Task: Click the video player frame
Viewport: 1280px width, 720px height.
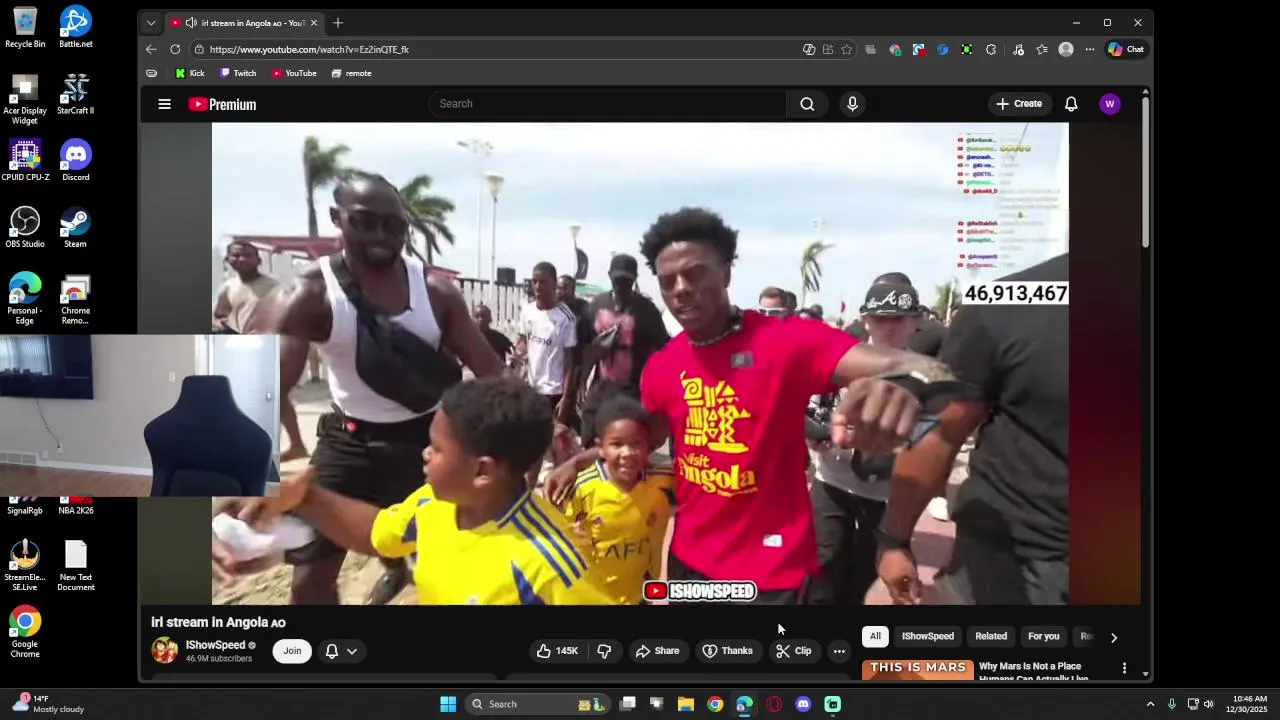Action: pos(640,364)
